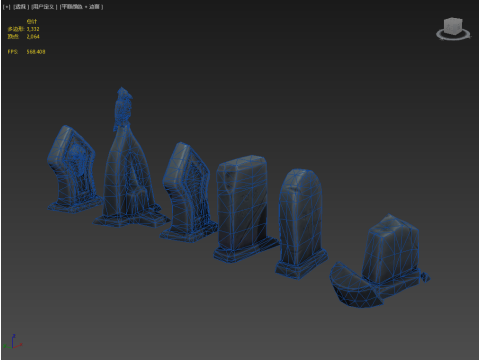Select the square-topped flat tombstone model
Image resolution: width=480 pixels, height=360 pixels.
(244, 208)
